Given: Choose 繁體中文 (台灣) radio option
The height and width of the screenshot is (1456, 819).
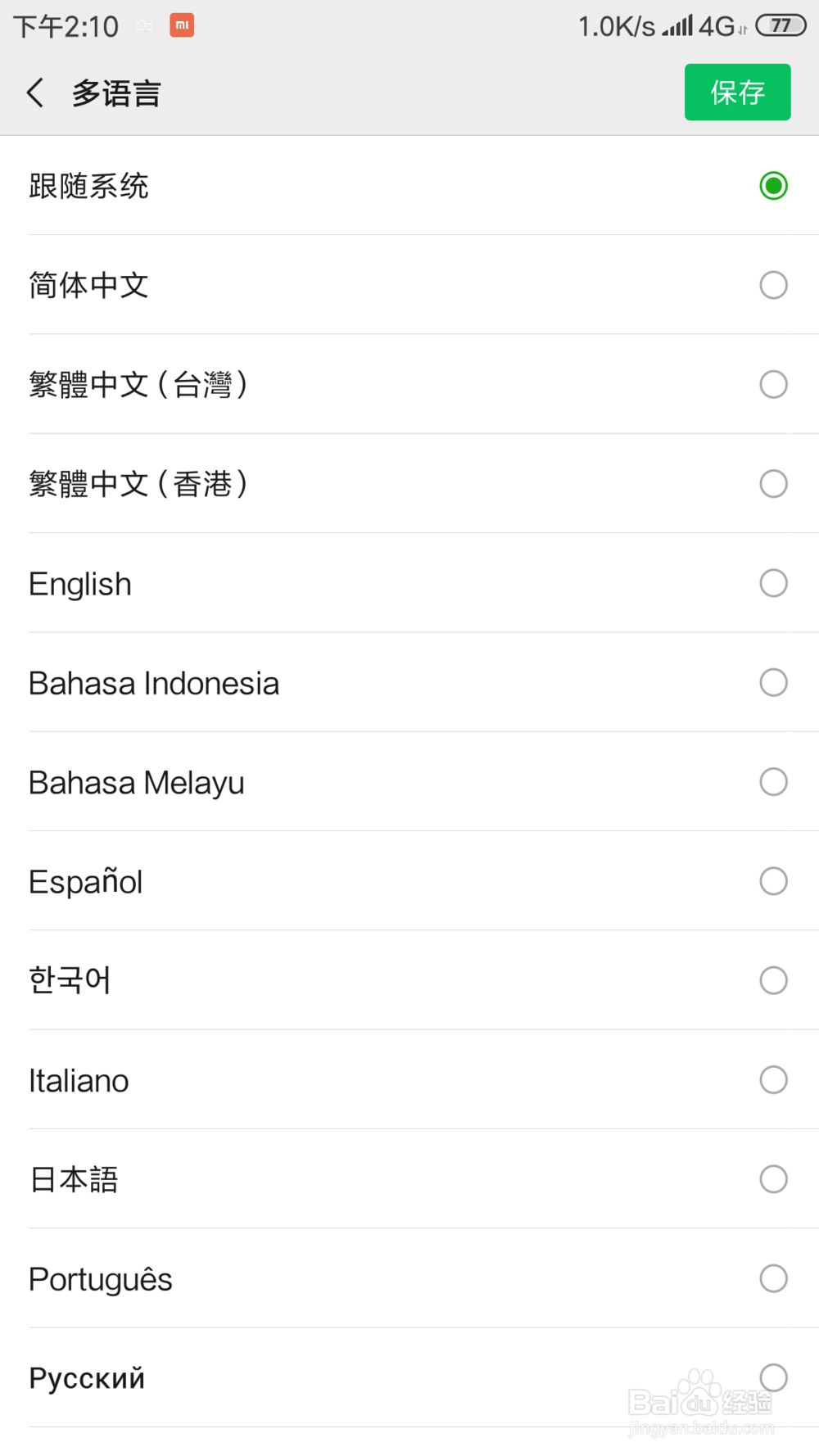Looking at the screenshot, I should coord(773,384).
